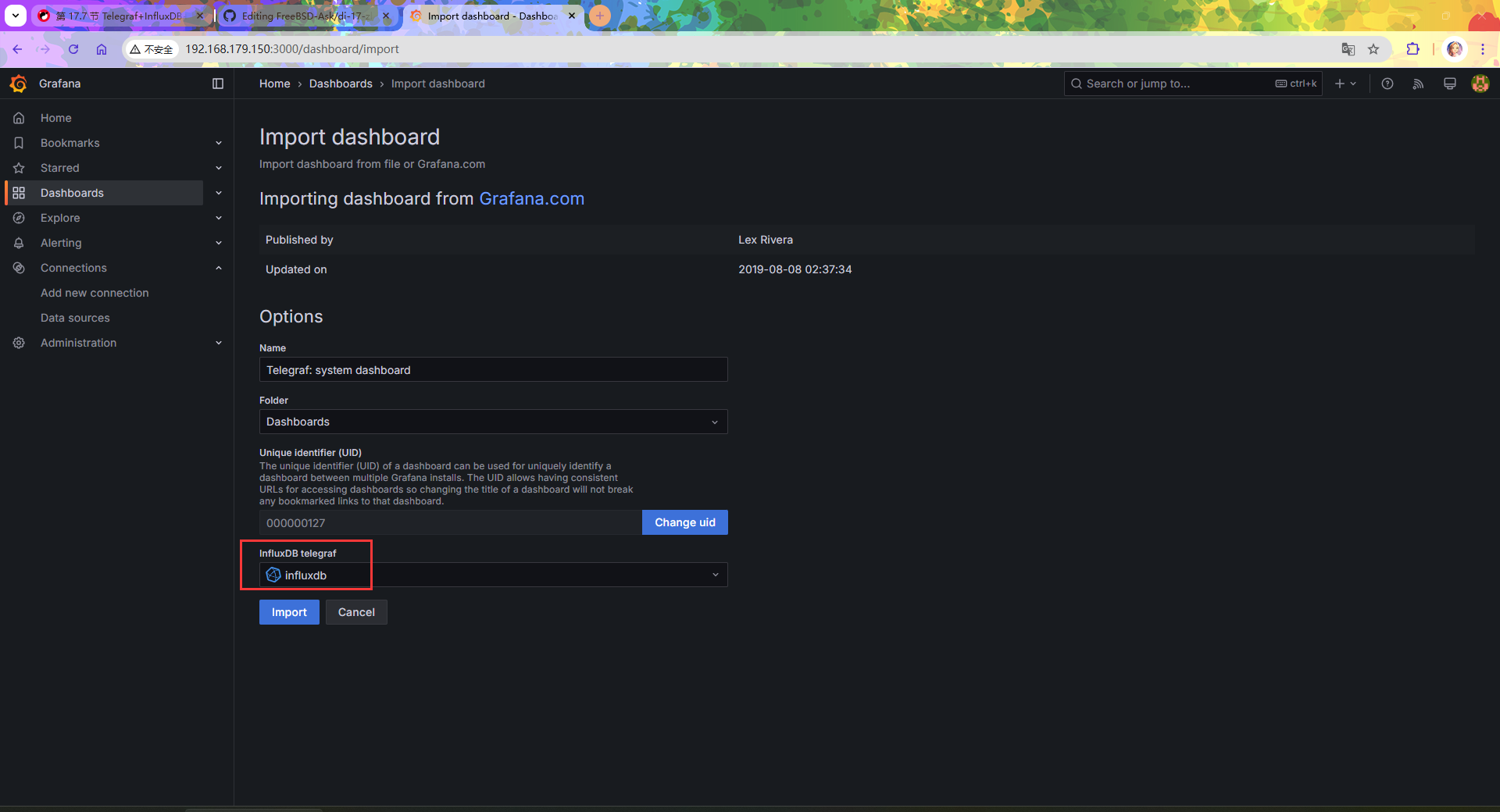Image resolution: width=1500 pixels, height=812 pixels.
Task: Close the Editing FreeBSD-Ask browser tab
Action: [386, 16]
